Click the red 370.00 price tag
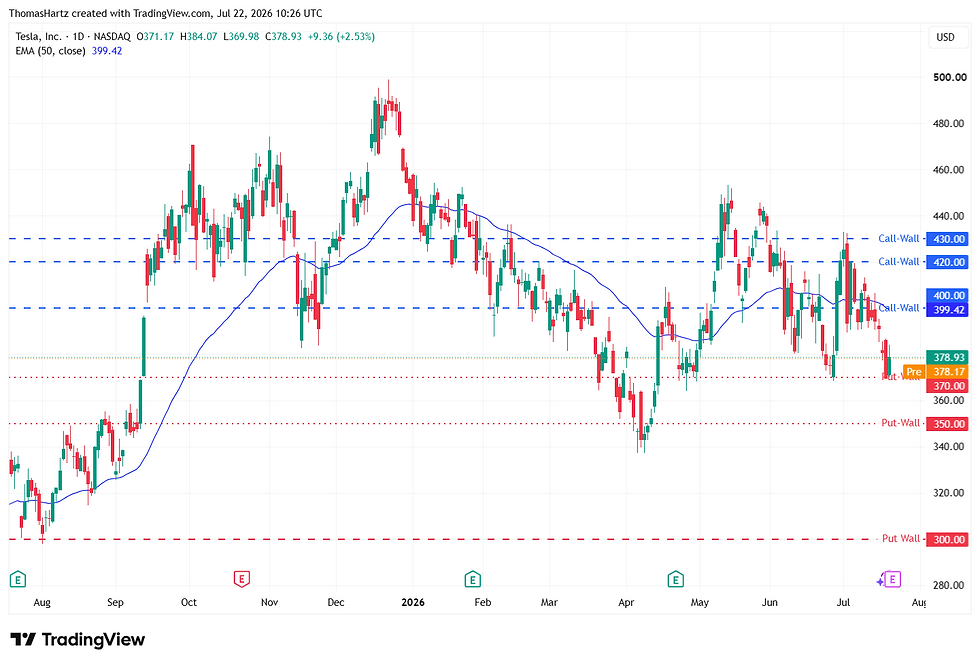This screenshot has height=665, width=980. (948, 386)
